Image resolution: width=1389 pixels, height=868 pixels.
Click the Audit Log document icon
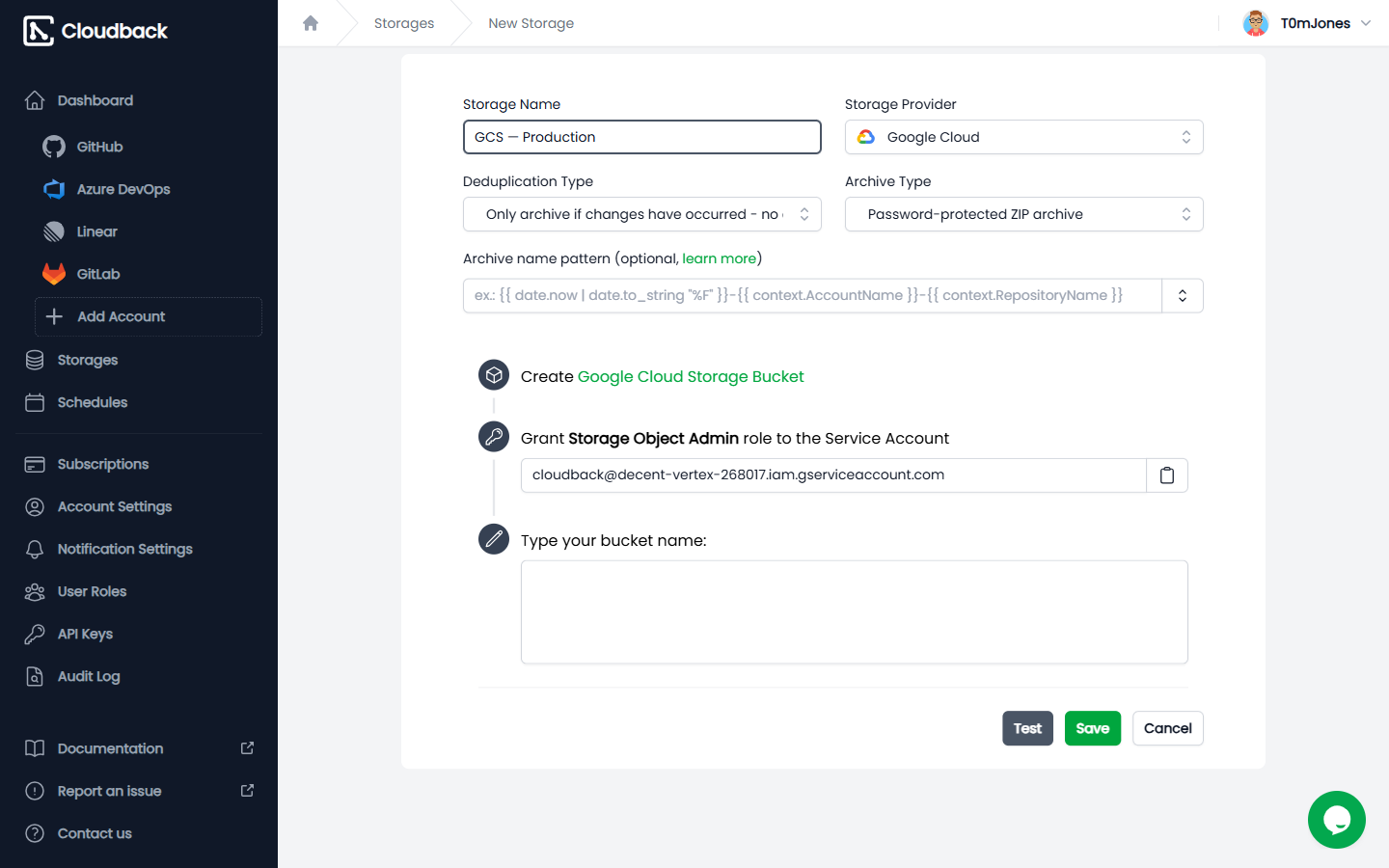pyautogui.click(x=35, y=676)
